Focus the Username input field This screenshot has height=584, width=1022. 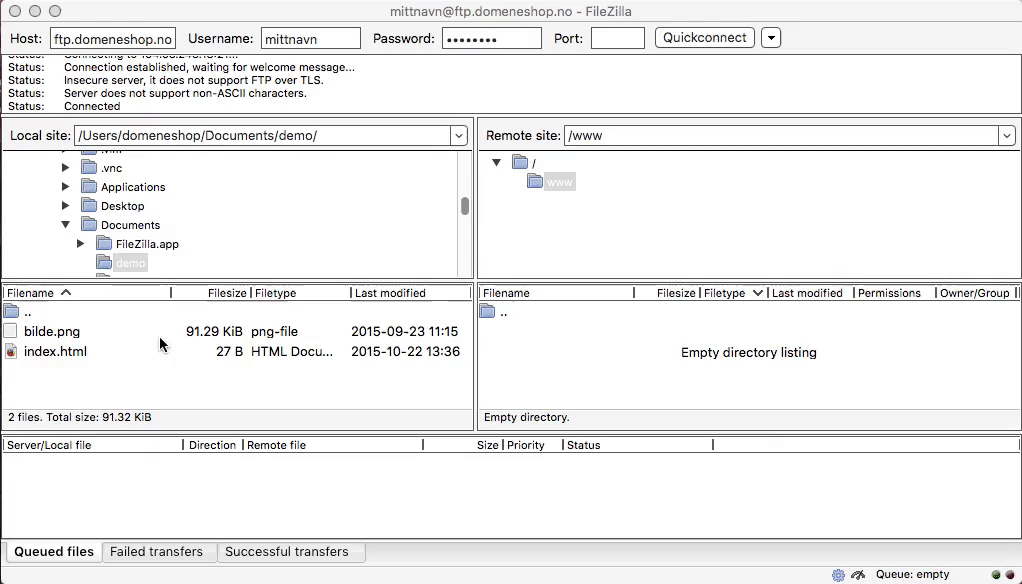(x=311, y=38)
